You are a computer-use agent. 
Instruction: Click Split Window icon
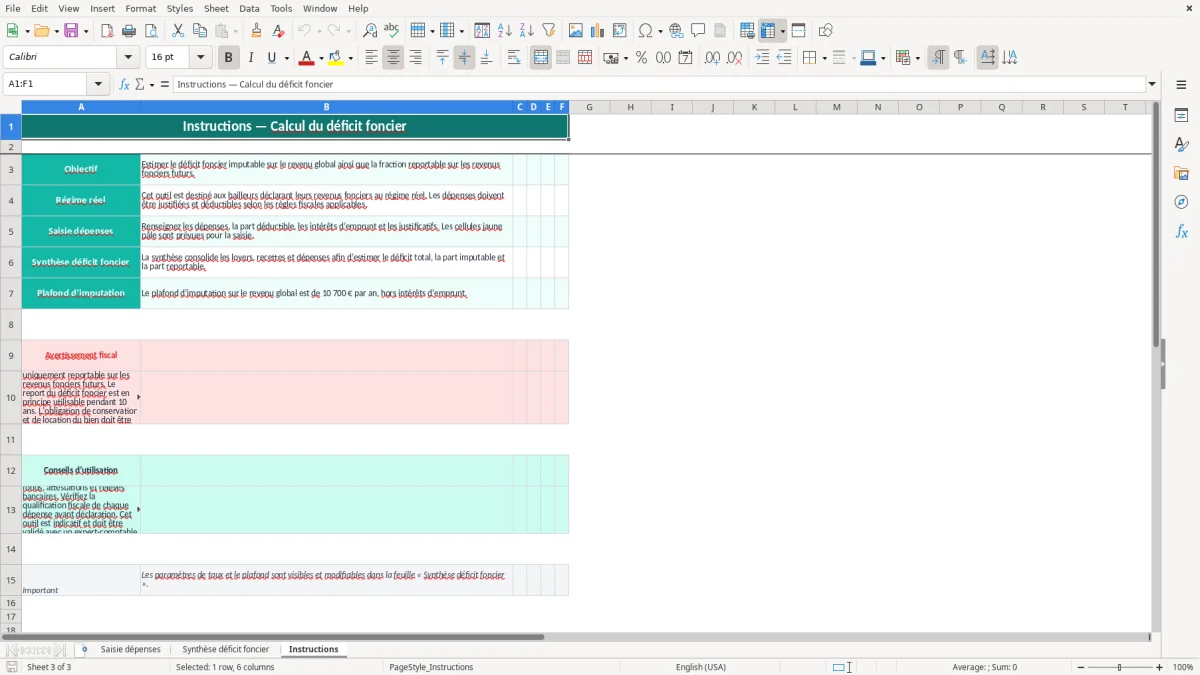pos(799,31)
